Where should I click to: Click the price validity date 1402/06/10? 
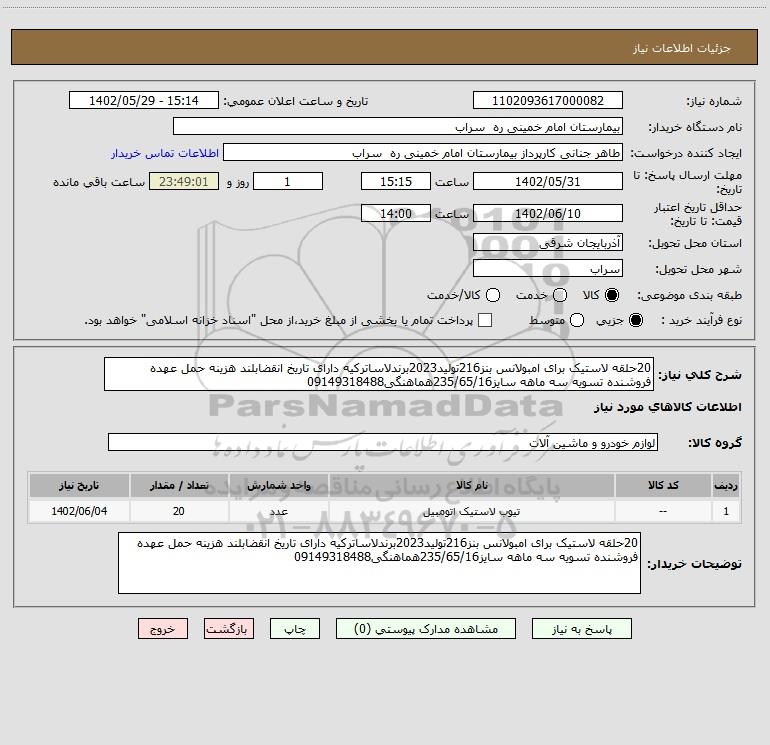click(548, 214)
